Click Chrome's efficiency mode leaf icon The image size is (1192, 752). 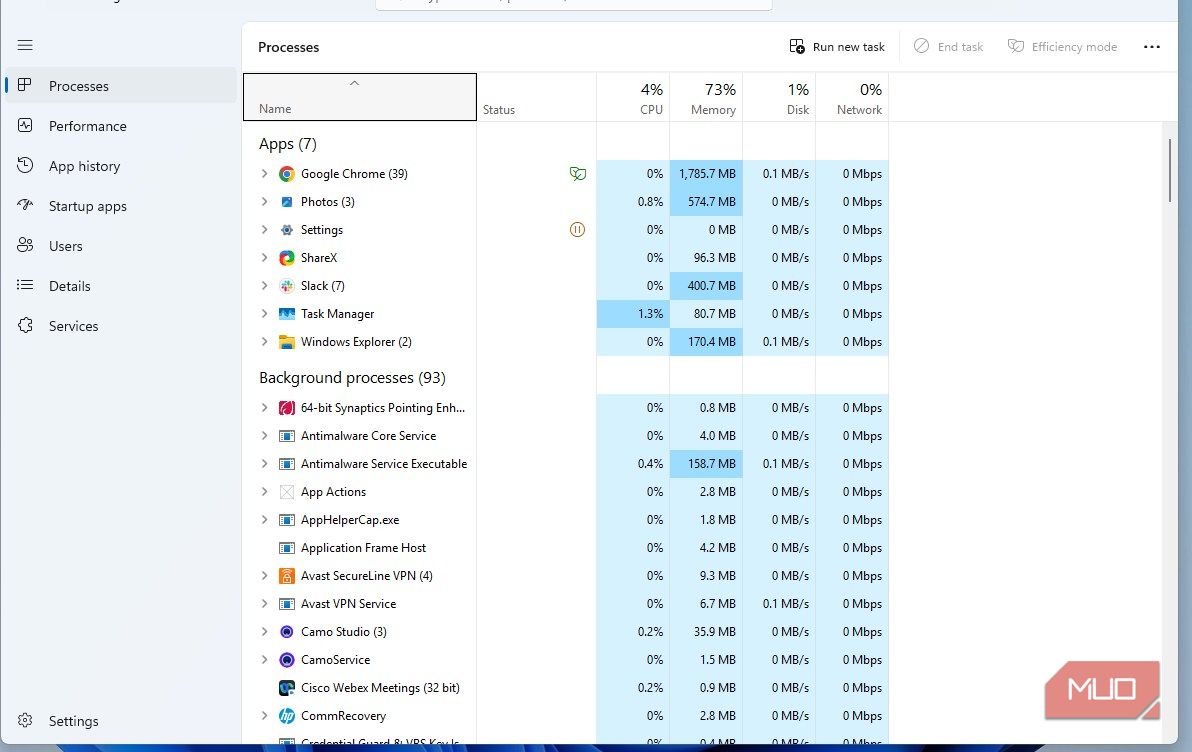tap(578, 174)
